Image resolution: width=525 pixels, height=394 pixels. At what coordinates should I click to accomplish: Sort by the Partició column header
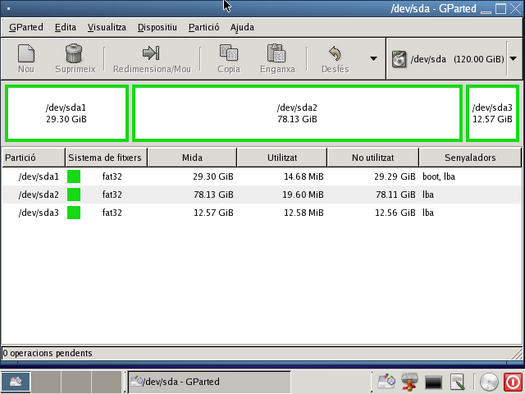pyautogui.click(x=33, y=157)
